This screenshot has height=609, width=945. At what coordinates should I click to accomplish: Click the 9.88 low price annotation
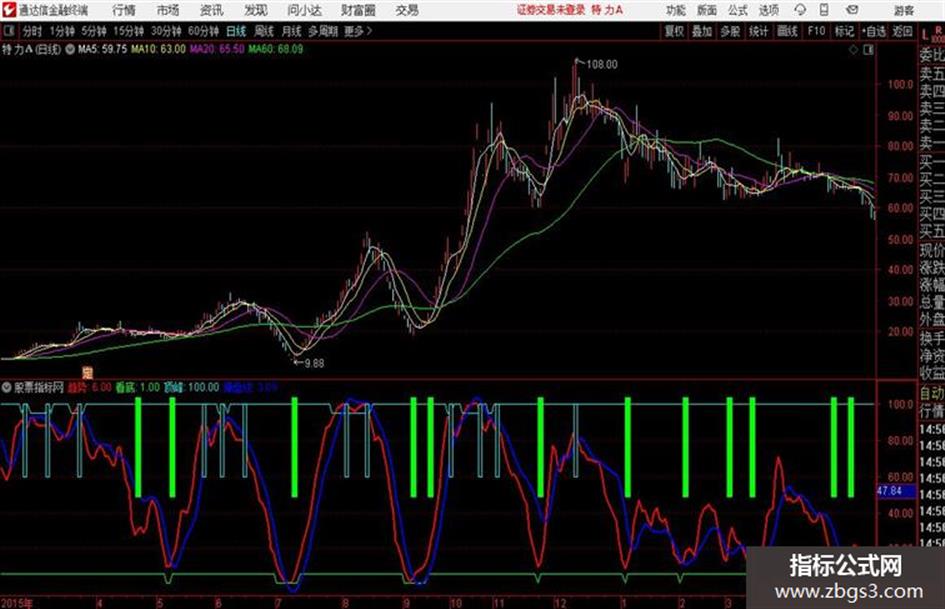tap(314, 363)
